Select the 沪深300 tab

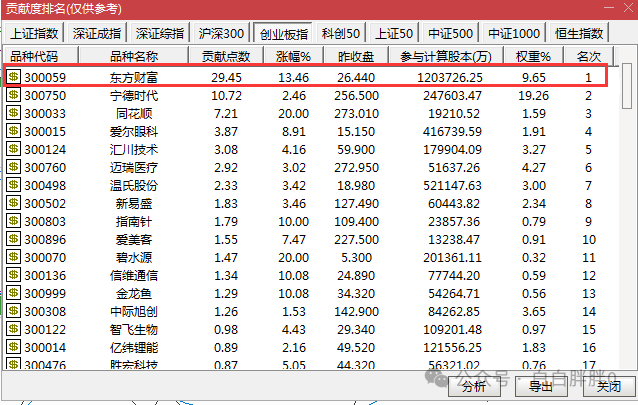(x=221, y=33)
